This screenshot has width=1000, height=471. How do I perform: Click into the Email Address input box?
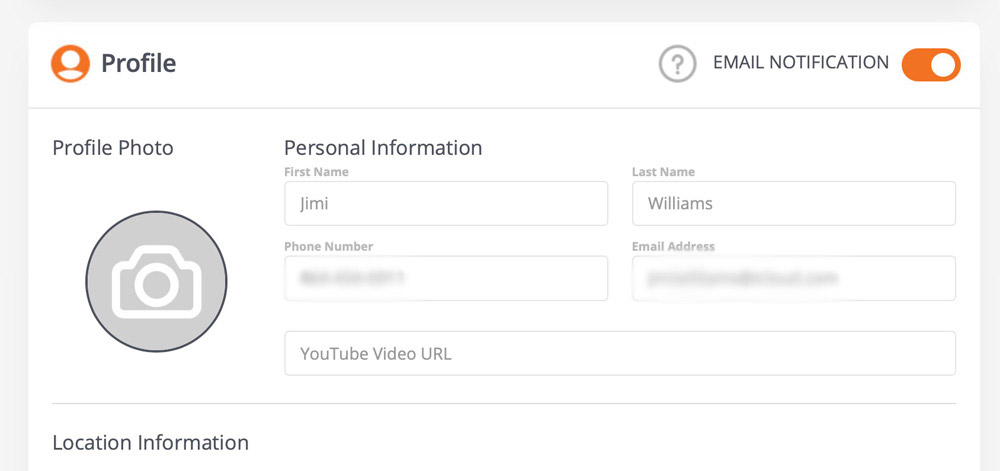793,278
